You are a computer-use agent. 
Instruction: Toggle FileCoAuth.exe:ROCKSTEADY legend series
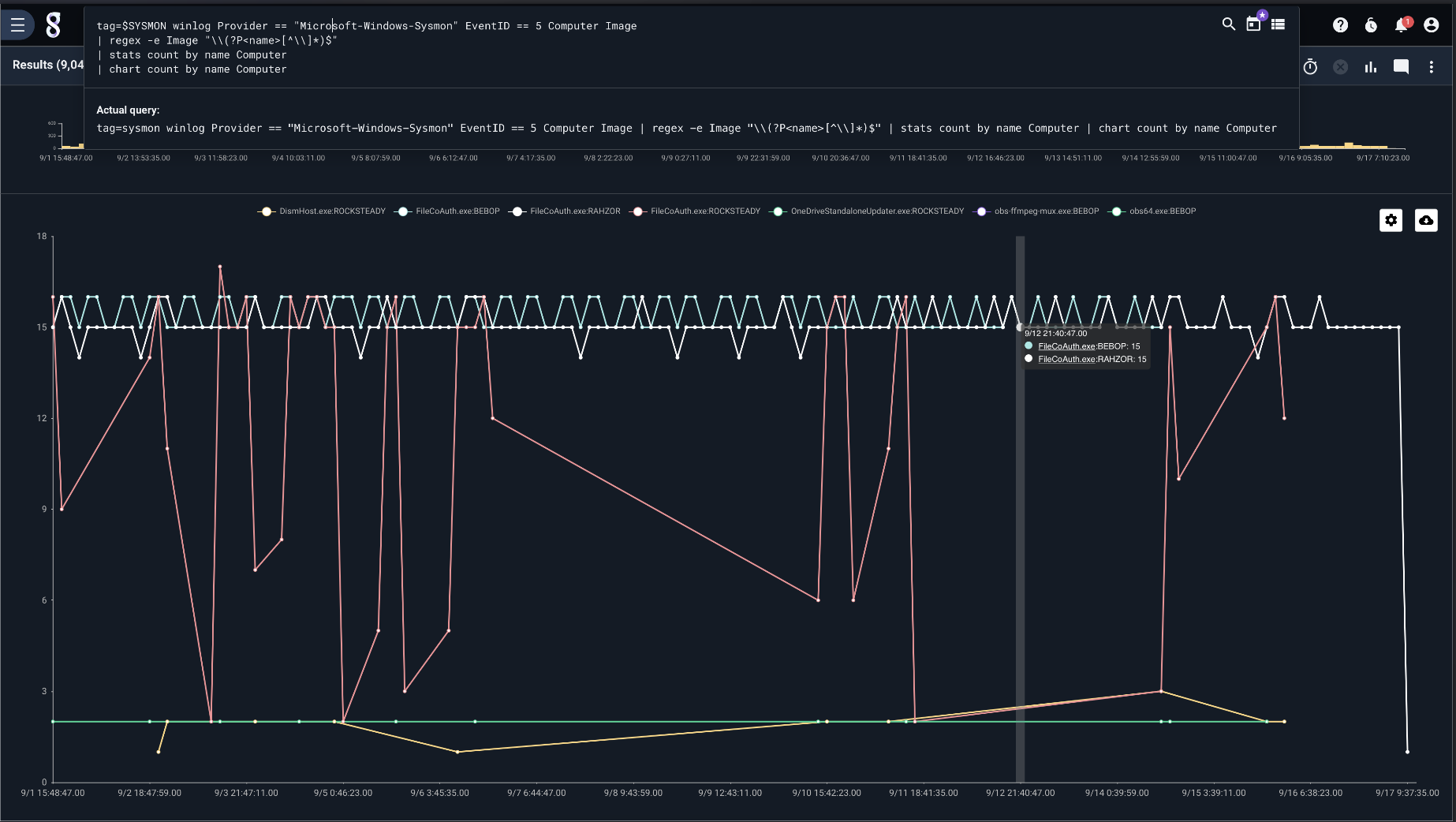695,211
